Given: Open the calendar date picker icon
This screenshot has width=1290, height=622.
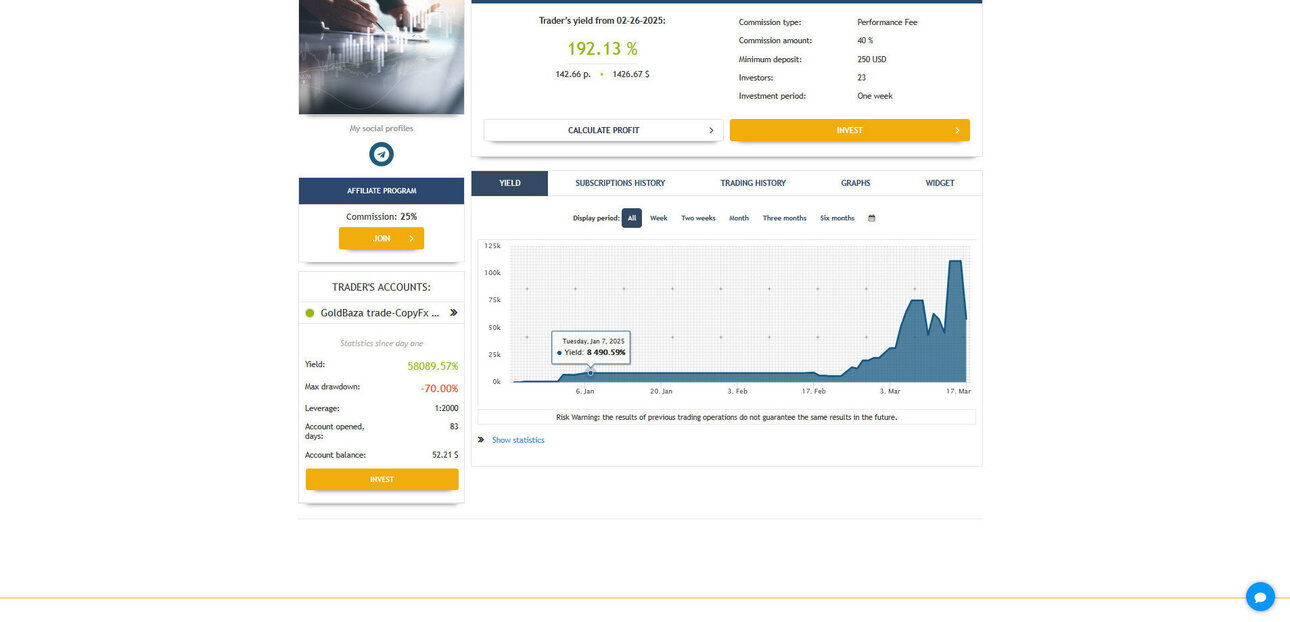Looking at the screenshot, I should [x=871, y=218].
